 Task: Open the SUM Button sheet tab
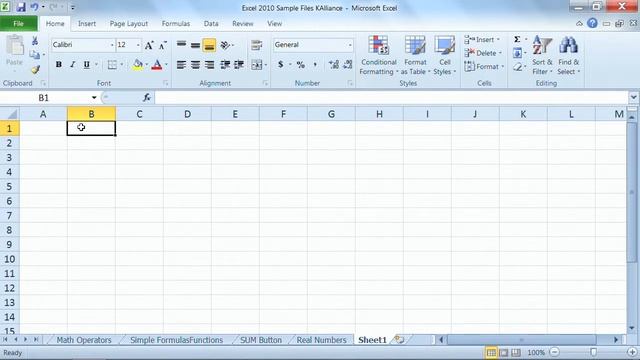point(261,340)
